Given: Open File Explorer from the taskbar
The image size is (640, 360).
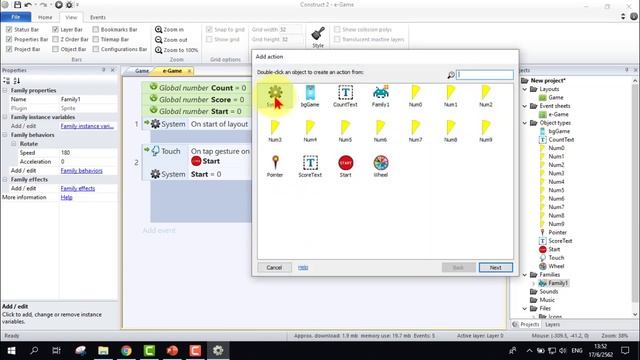Looking at the screenshot, I should [x=103, y=350].
